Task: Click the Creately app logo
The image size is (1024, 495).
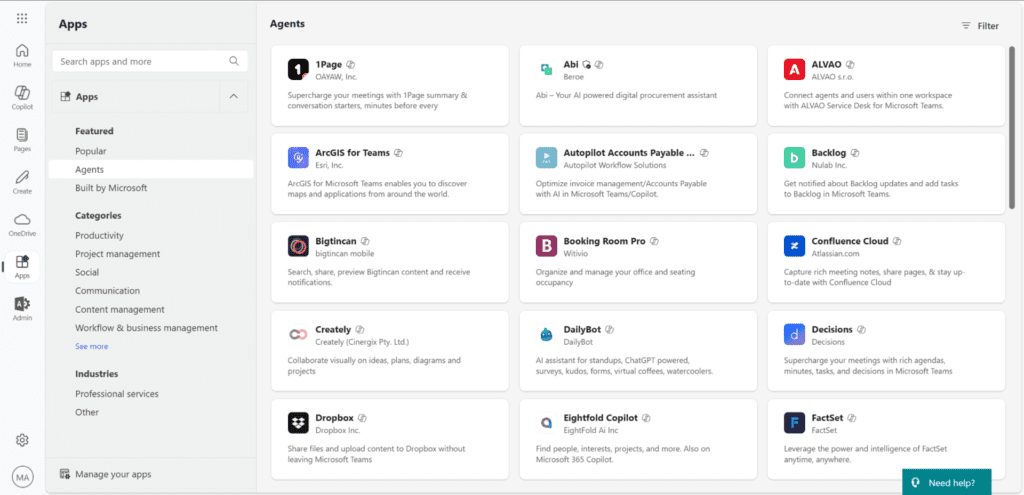Action: (x=298, y=334)
